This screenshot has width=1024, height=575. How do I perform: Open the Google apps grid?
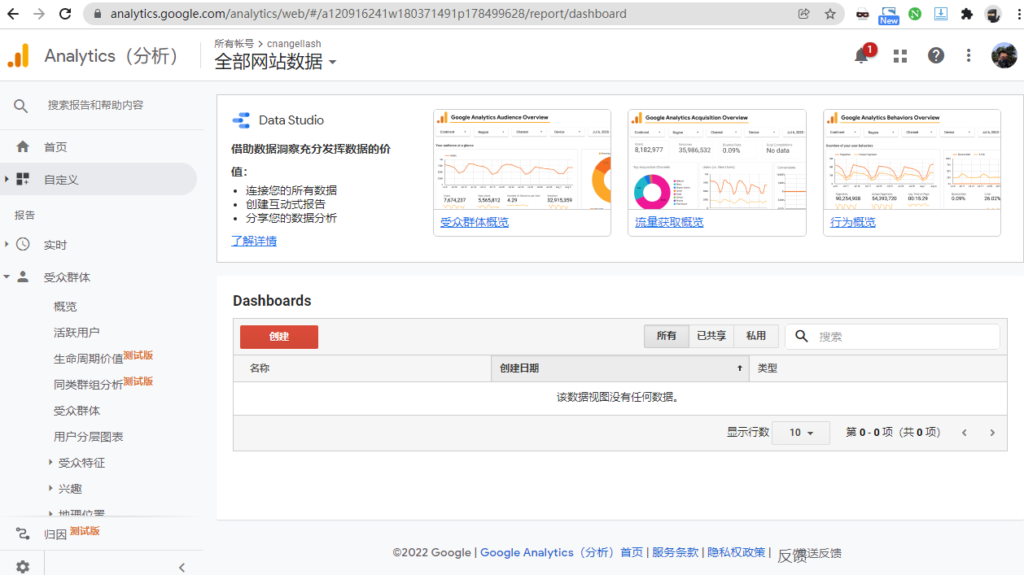point(901,56)
